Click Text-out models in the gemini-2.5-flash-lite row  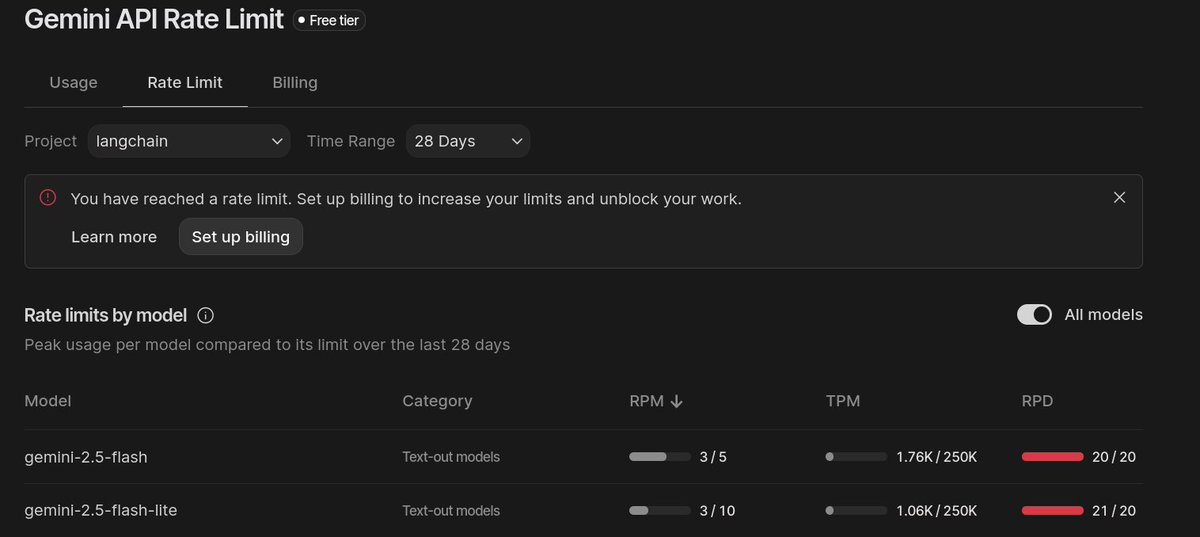451,510
